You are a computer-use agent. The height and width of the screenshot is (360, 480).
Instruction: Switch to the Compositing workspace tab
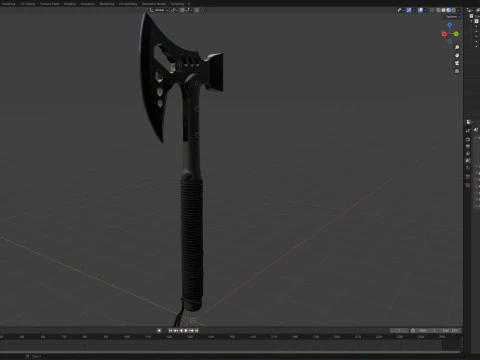click(128, 4)
